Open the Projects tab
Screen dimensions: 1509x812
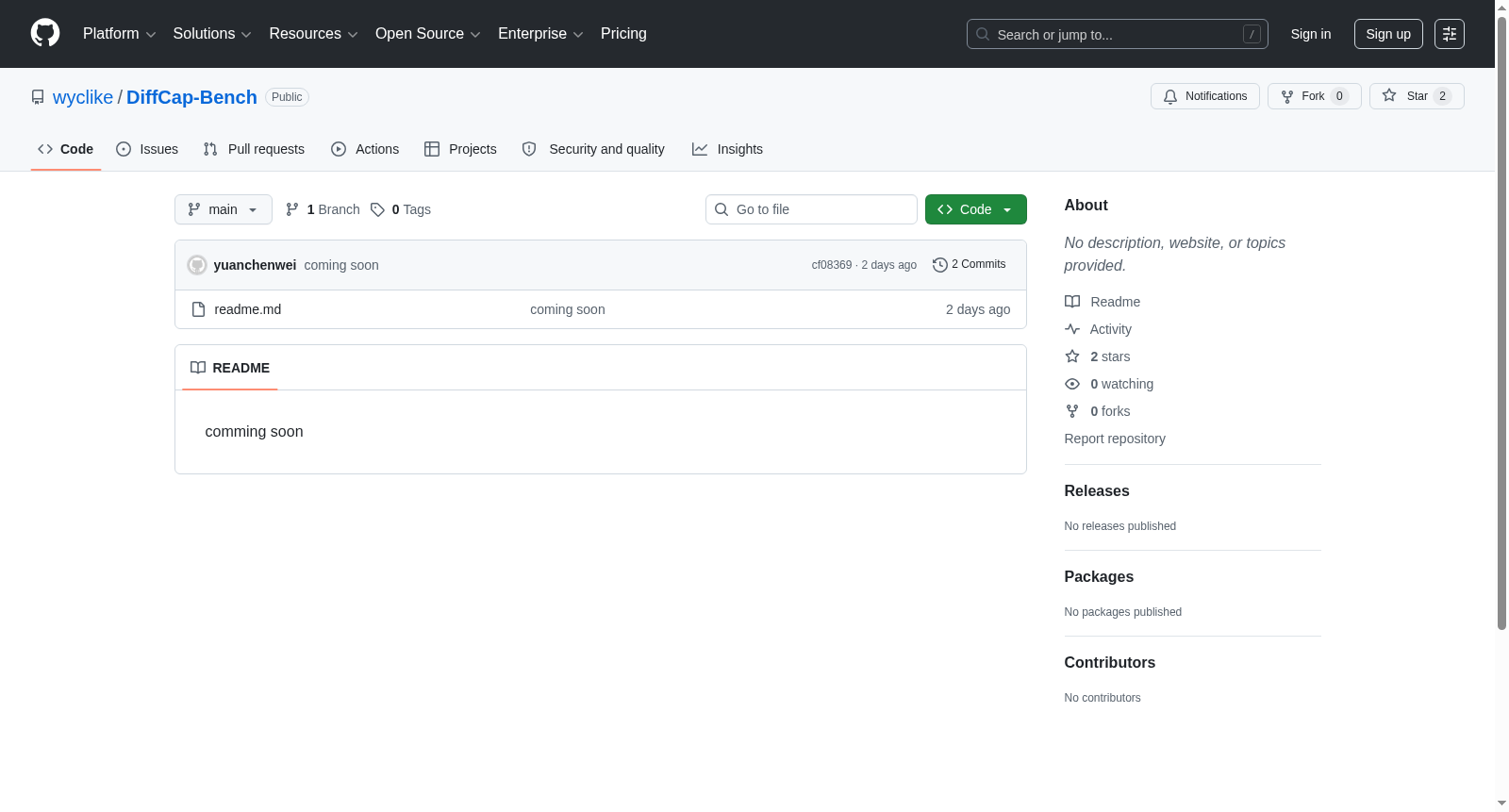460,149
